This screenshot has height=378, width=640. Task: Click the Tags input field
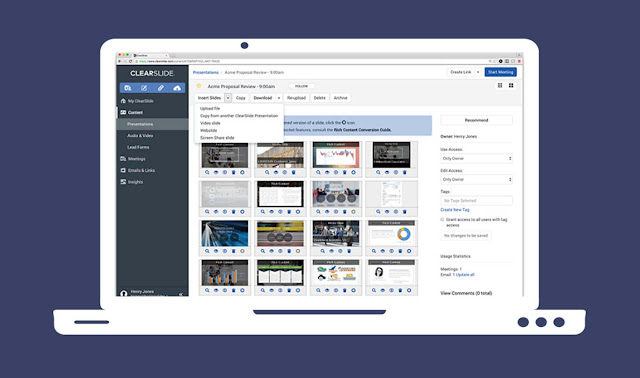tap(476, 201)
